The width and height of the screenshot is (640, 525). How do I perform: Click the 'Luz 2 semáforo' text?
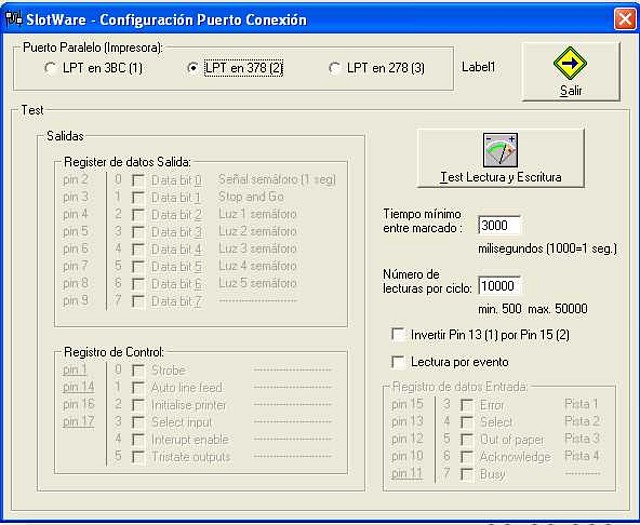[257, 231]
